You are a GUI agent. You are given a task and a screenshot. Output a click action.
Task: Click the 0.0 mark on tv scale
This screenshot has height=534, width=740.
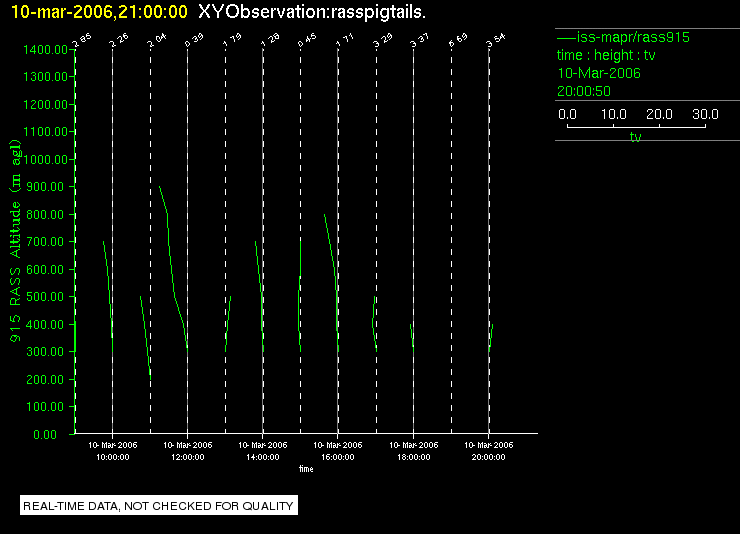(567, 114)
